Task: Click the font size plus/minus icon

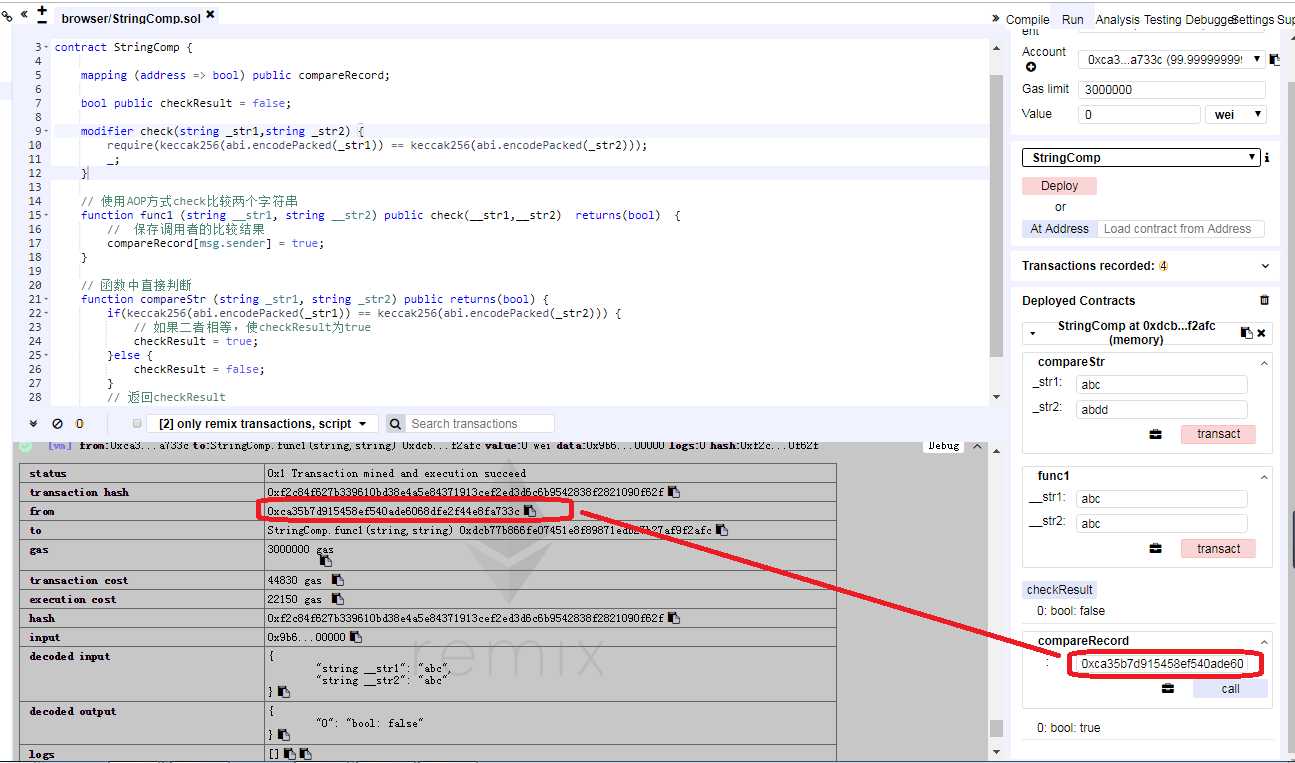Action: (x=42, y=14)
